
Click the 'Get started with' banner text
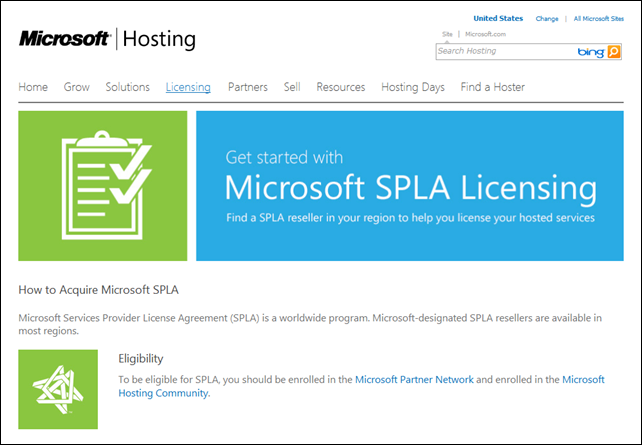(284, 158)
